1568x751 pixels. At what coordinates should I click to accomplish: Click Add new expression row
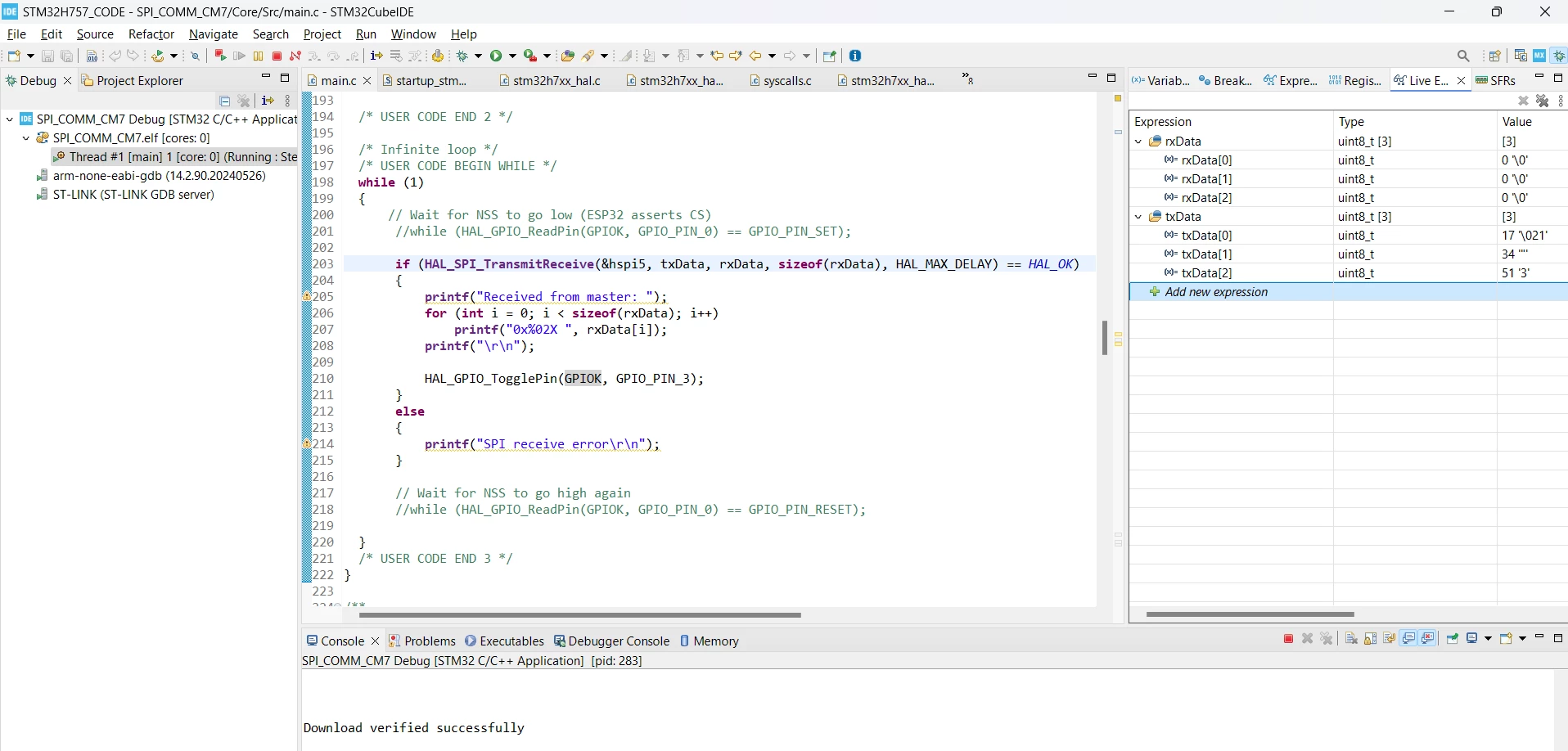[1349, 292]
